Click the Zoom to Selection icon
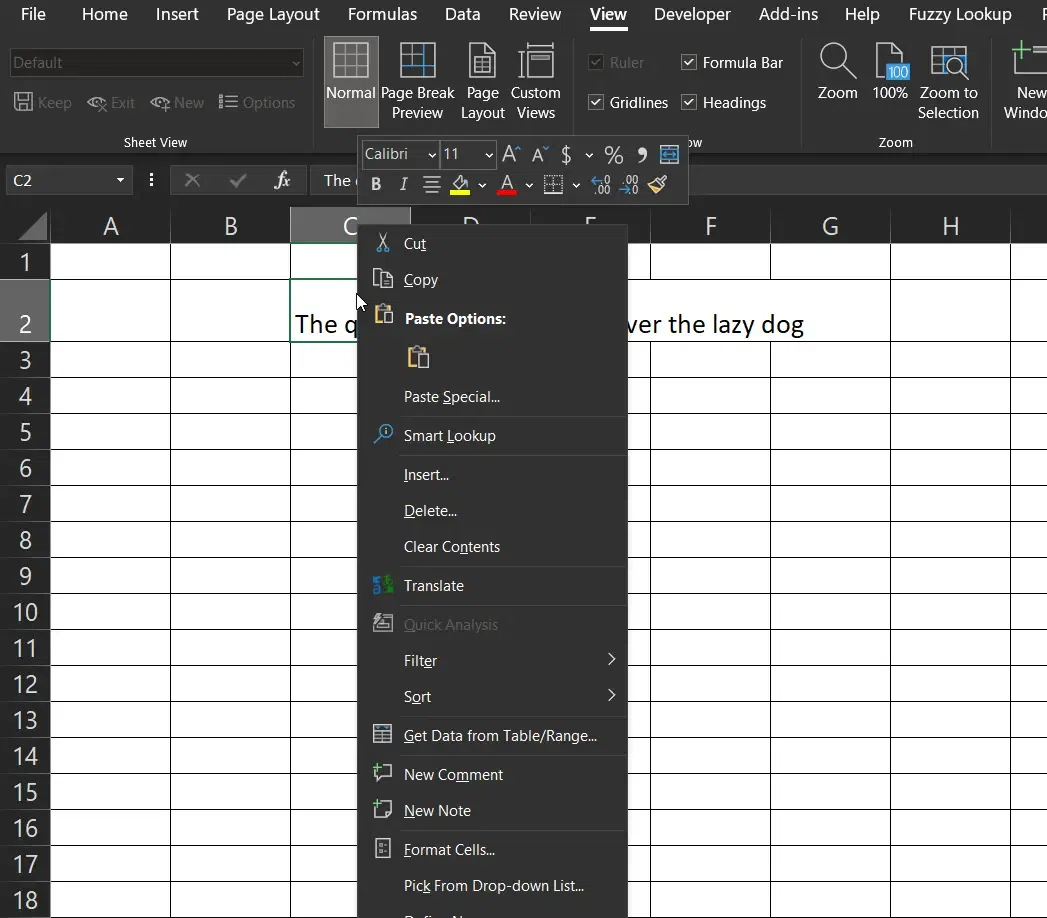The width and height of the screenshot is (1047, 918). (x=948, y=82)
